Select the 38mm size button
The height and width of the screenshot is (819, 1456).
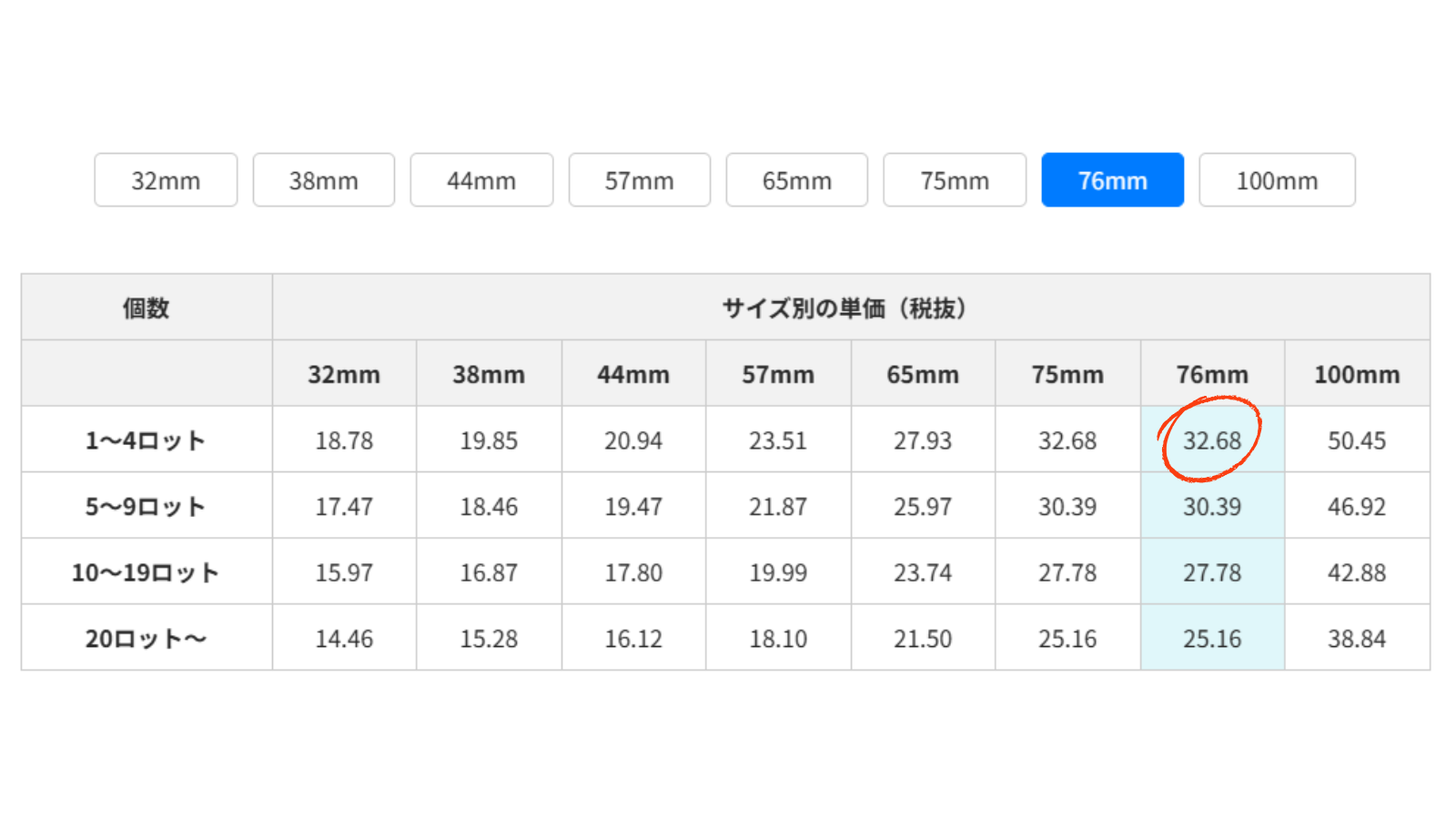pyautogui.click(x=324, y=180)
